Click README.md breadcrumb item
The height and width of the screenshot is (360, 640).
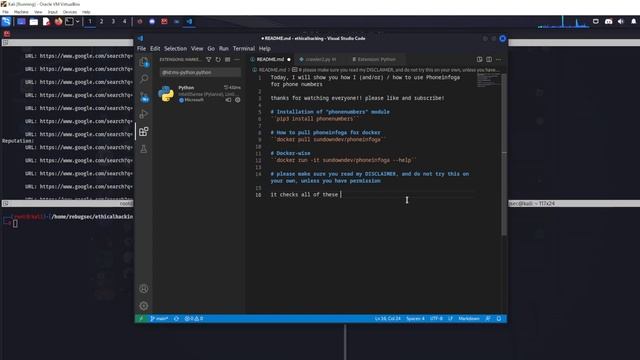click(272, 70)
